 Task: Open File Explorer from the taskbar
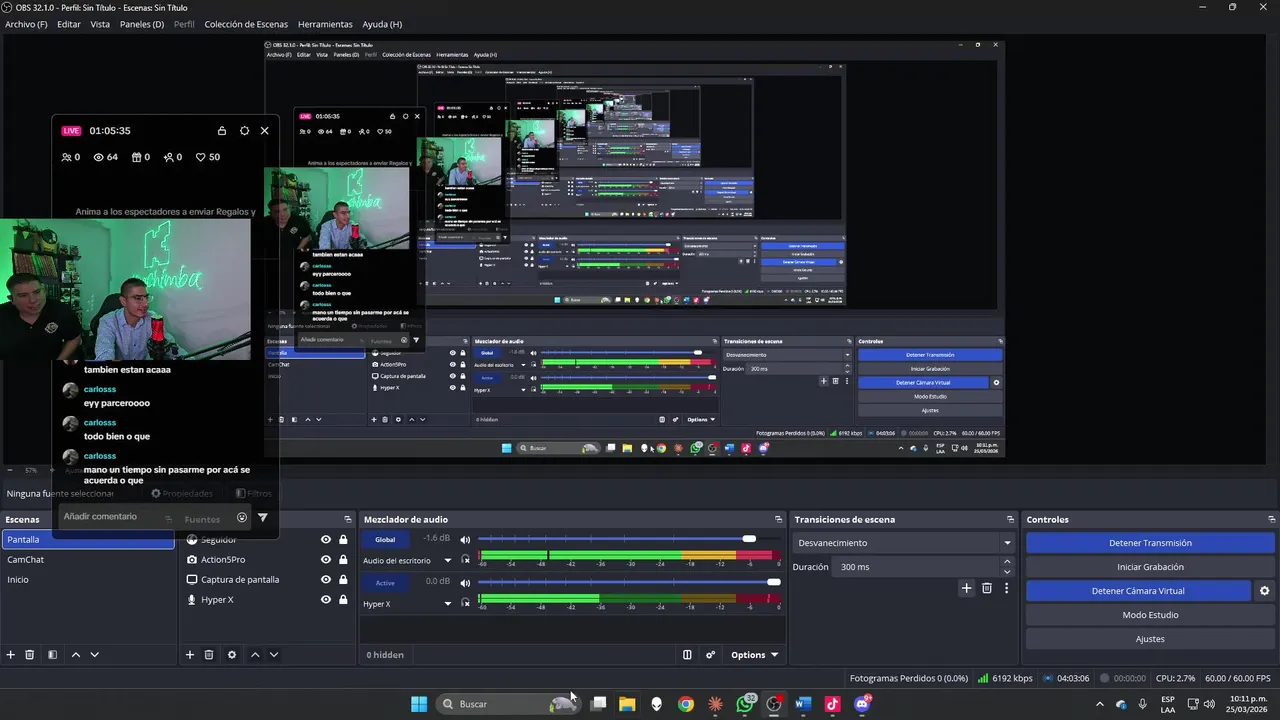coord(627,704)
